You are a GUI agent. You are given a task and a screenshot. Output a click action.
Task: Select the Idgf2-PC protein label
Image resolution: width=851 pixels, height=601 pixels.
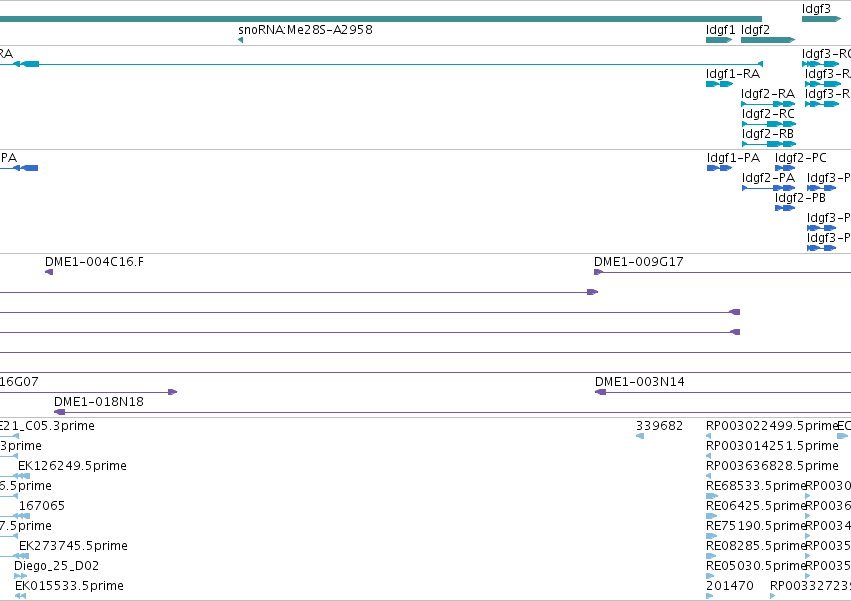pos(801,158)
